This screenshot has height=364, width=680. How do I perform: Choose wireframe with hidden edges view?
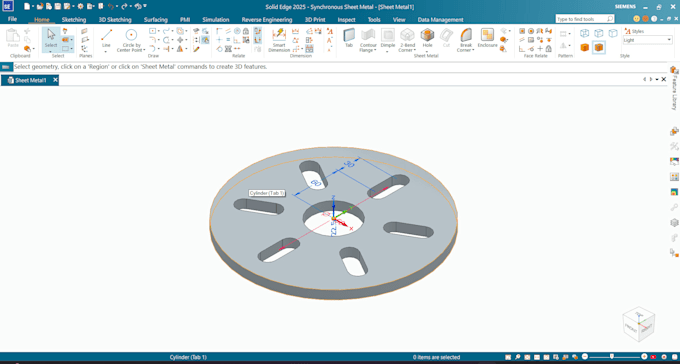click(598, 33)
